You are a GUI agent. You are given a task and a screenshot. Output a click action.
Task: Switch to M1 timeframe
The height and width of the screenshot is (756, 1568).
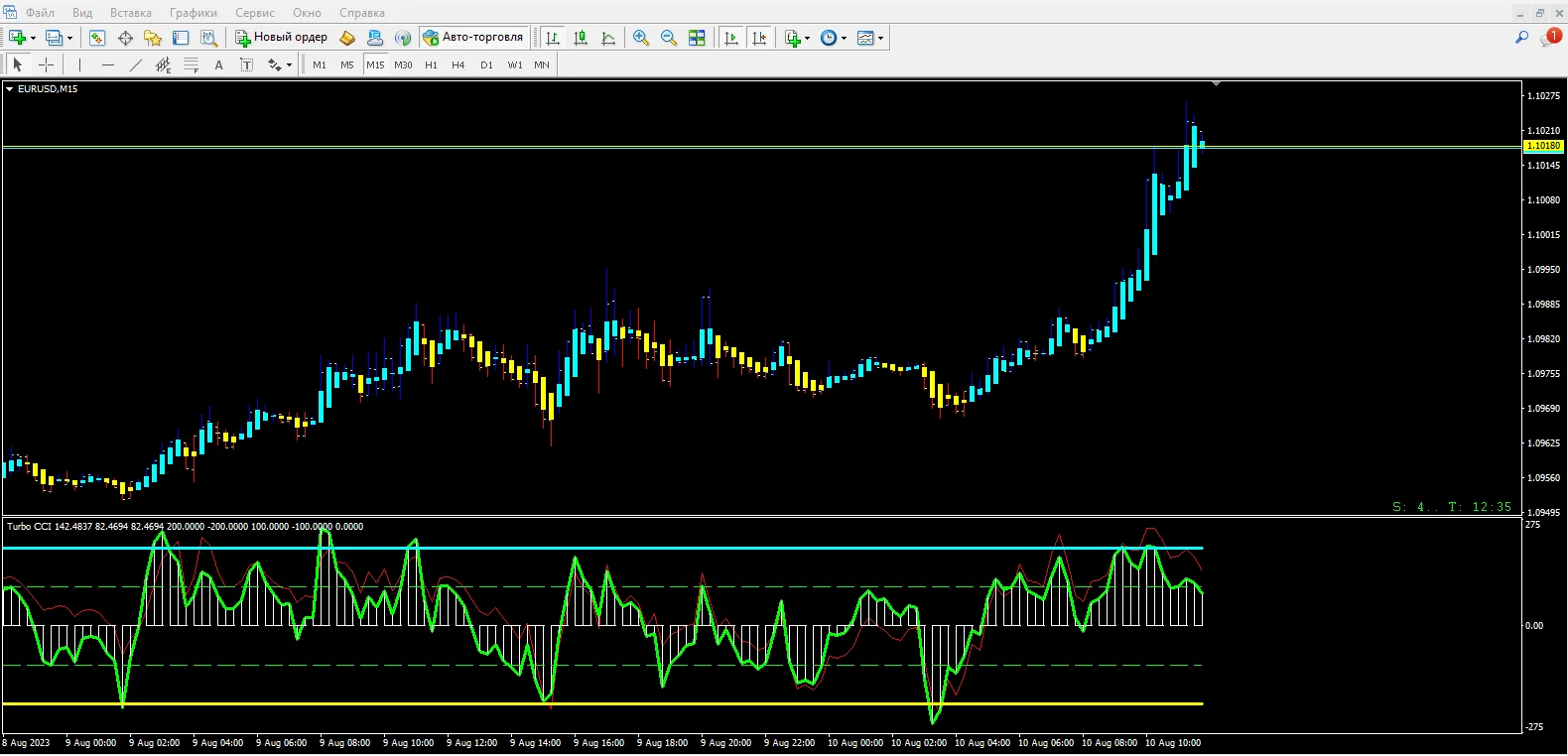tap(320, 64)
